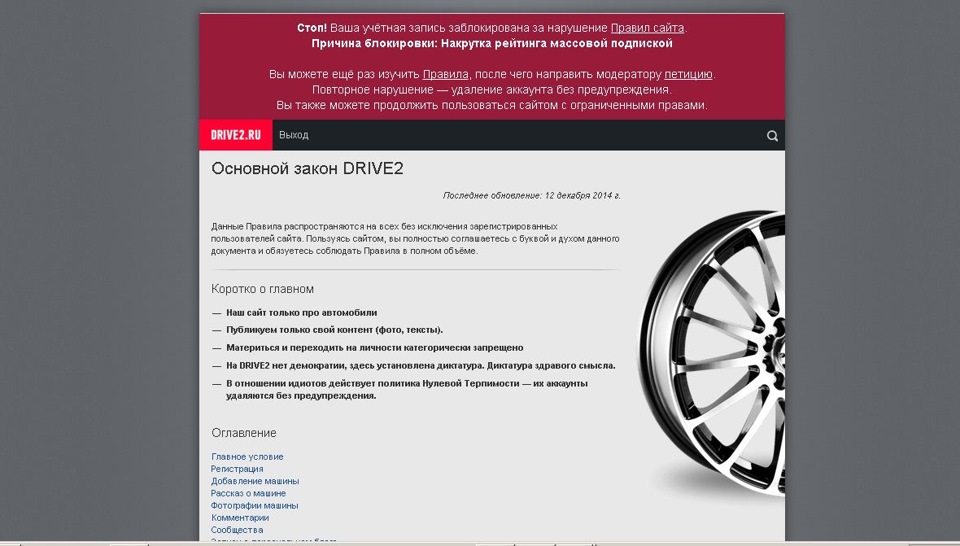Click the Причина блокировки banner text

click(492, 43)
